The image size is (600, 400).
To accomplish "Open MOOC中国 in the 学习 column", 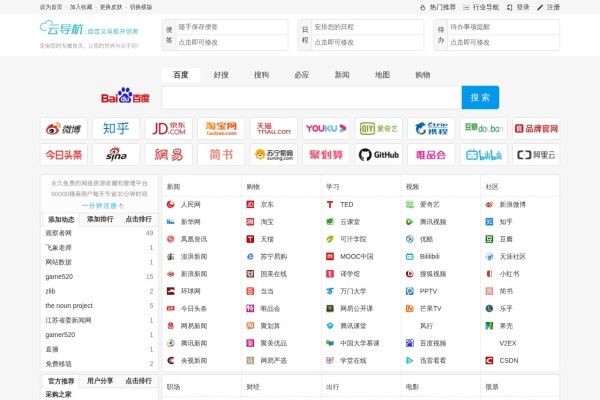I will point(357,256).
